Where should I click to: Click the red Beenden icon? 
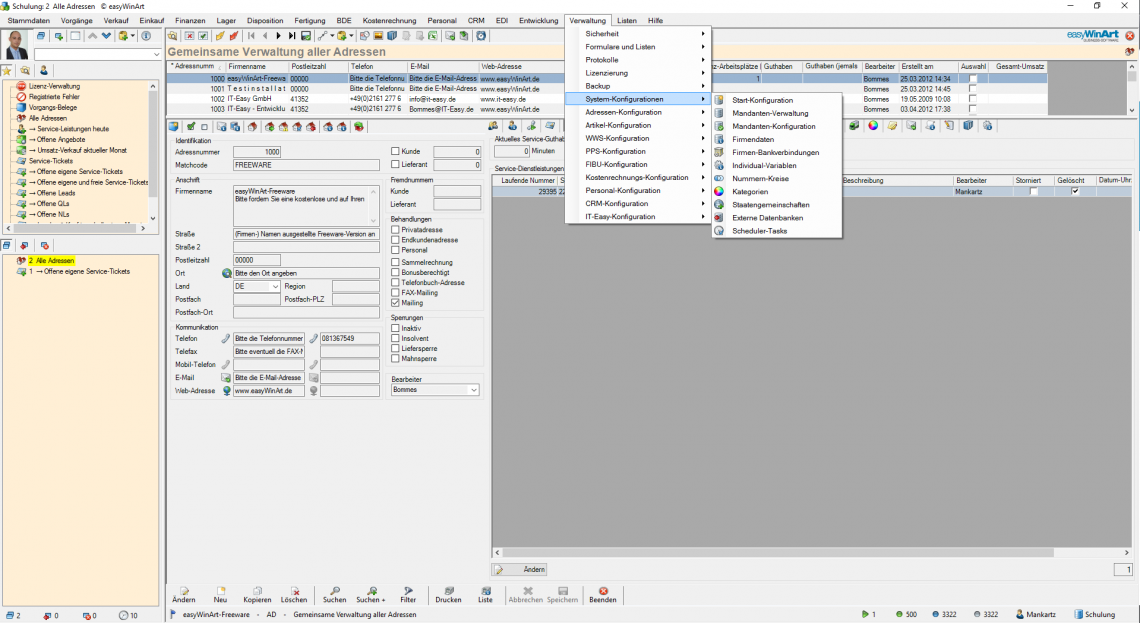(x=603, y=591)
